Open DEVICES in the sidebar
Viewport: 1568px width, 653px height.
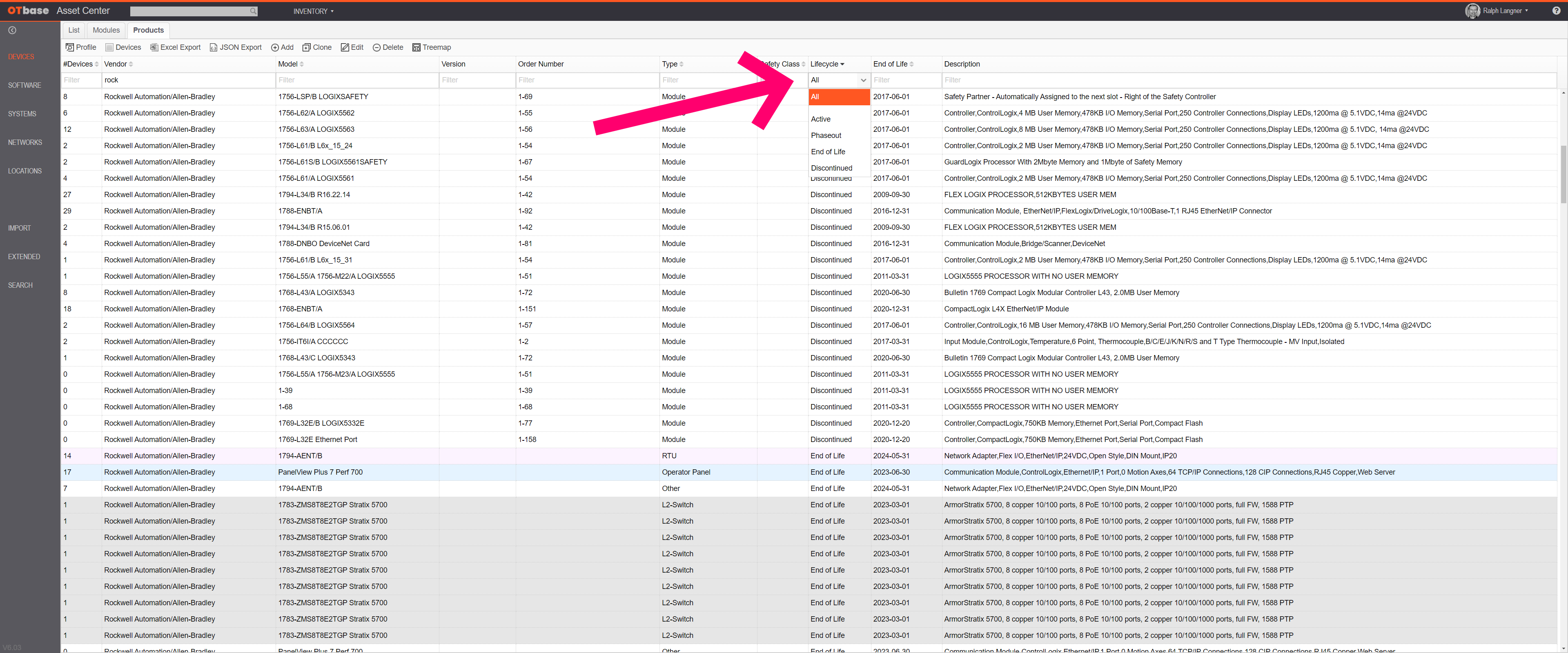click(21, 57)
